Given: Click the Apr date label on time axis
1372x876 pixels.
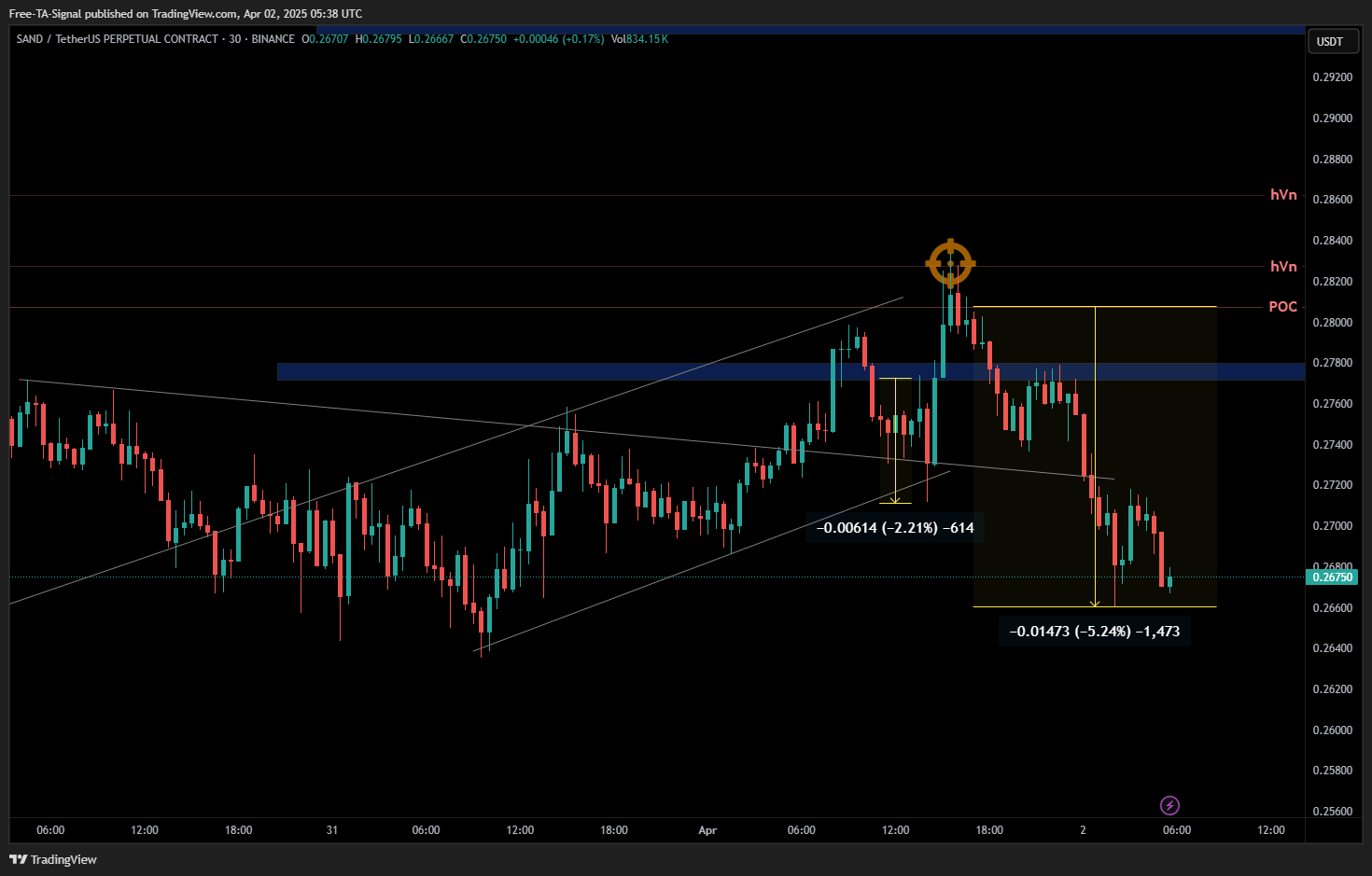Looking at the screenshot, I should (x=707, y=830).
